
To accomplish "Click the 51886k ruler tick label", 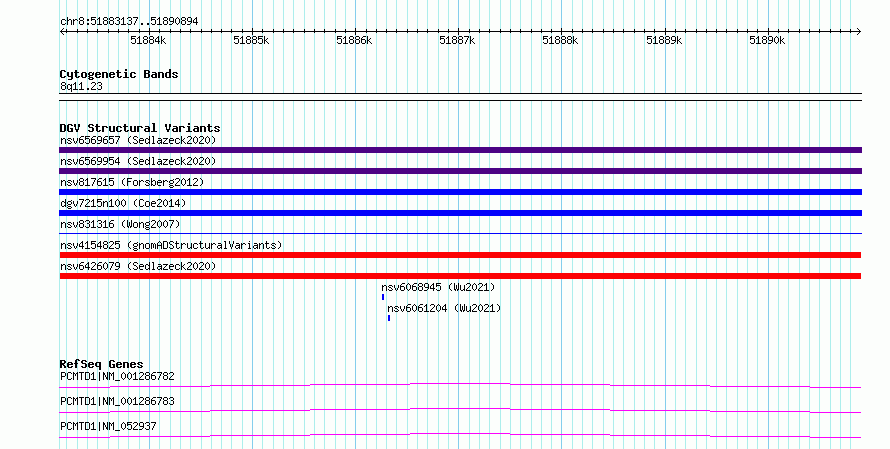I will (354, 40).
